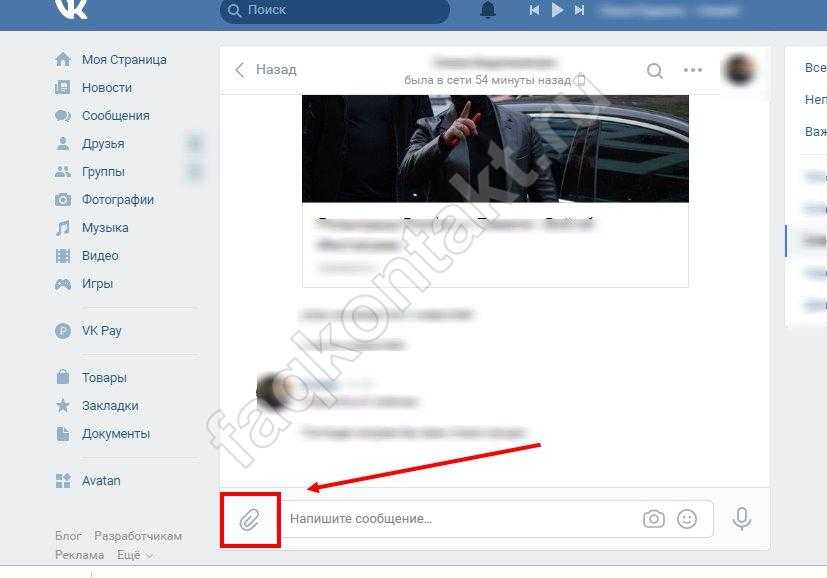Open Моя Страница from sidebar

coord(123,60)
